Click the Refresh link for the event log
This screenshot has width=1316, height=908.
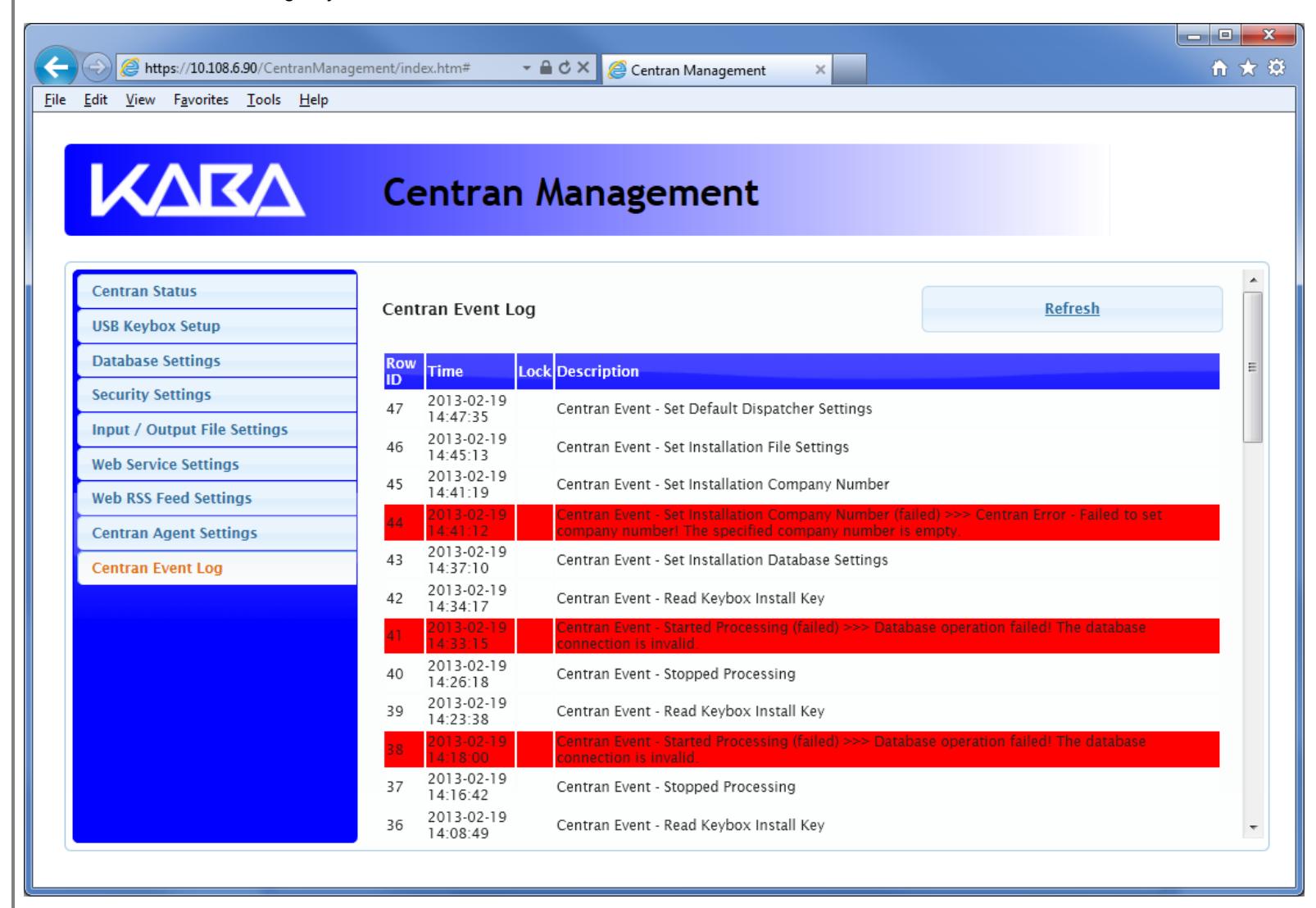click(x=1072, y=309)
